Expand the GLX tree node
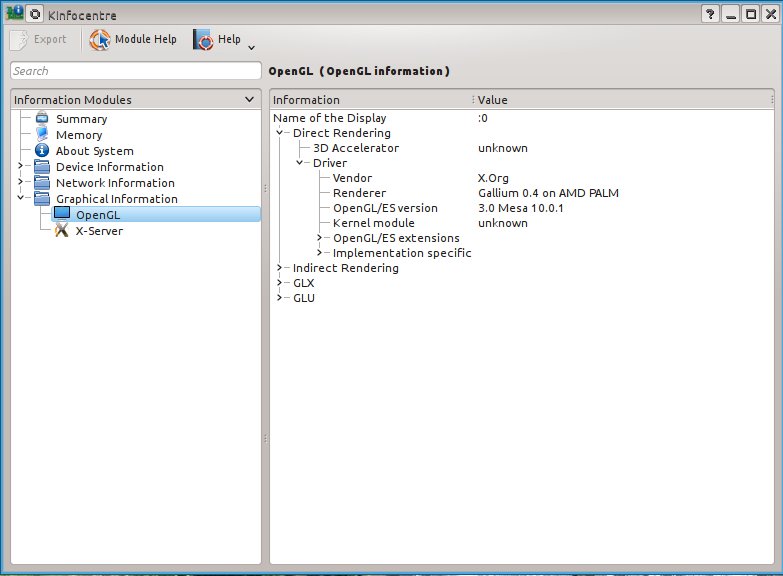 coord(279,283)
